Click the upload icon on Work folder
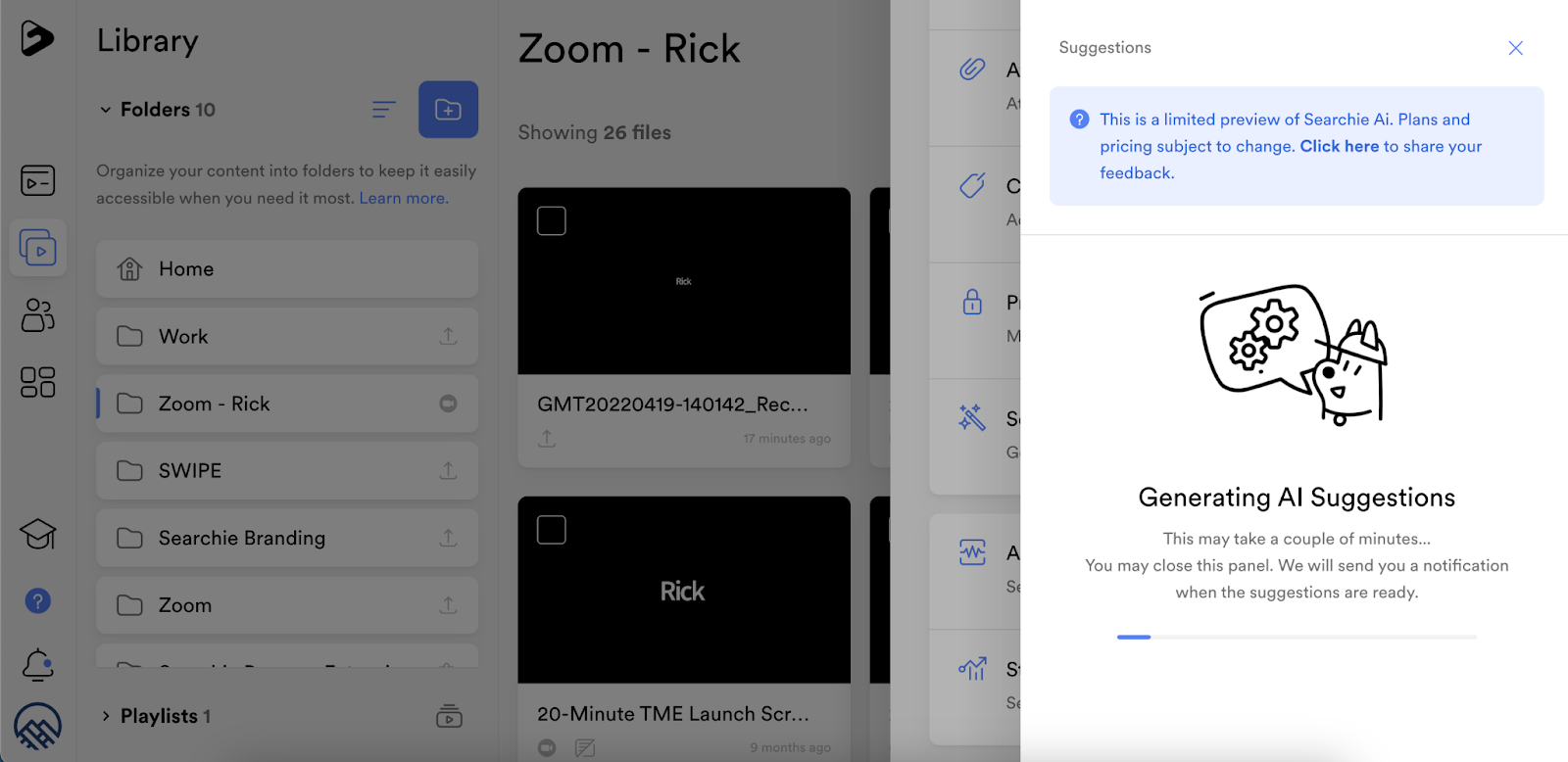Image resolution: width=1568 pixels, height=762 pixels. tap(448, 336)
